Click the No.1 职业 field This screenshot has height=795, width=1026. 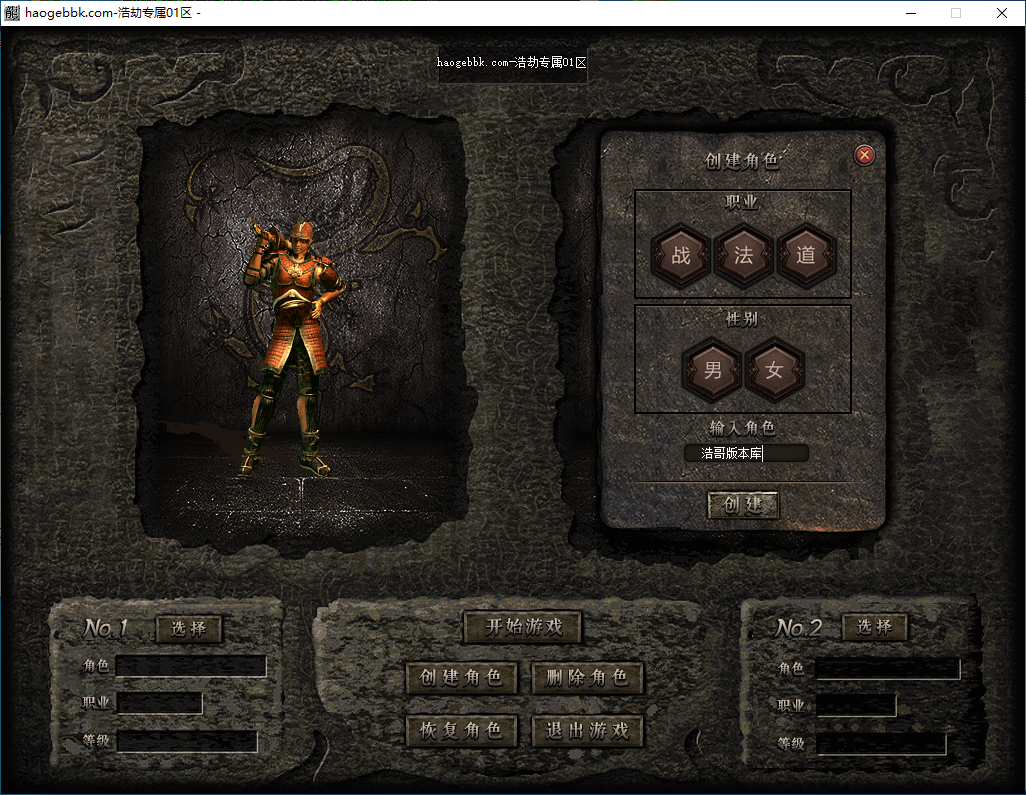pos(160,703)
